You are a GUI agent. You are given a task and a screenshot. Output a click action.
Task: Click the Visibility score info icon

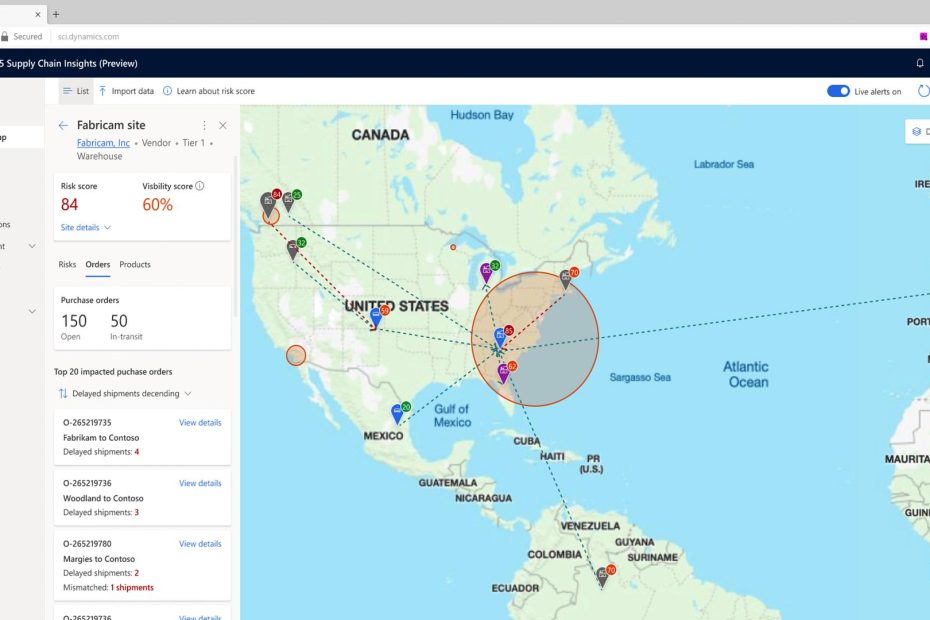200,186
